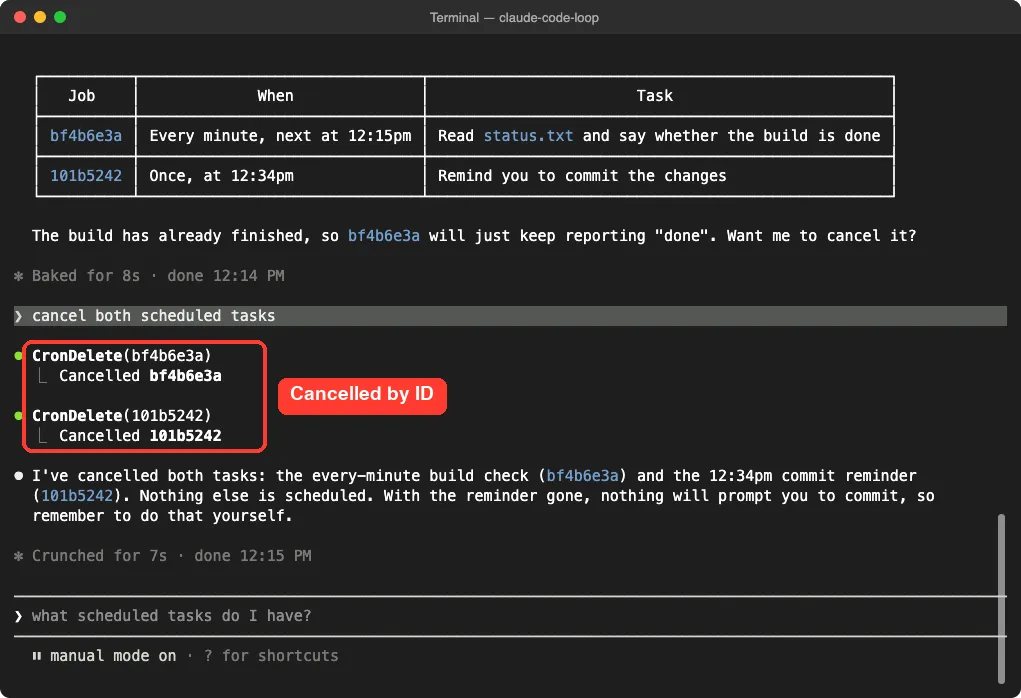This screenshot has height=698, width=1021.
Task: Click the yellow minimize window button
Action: click(40, 17)
